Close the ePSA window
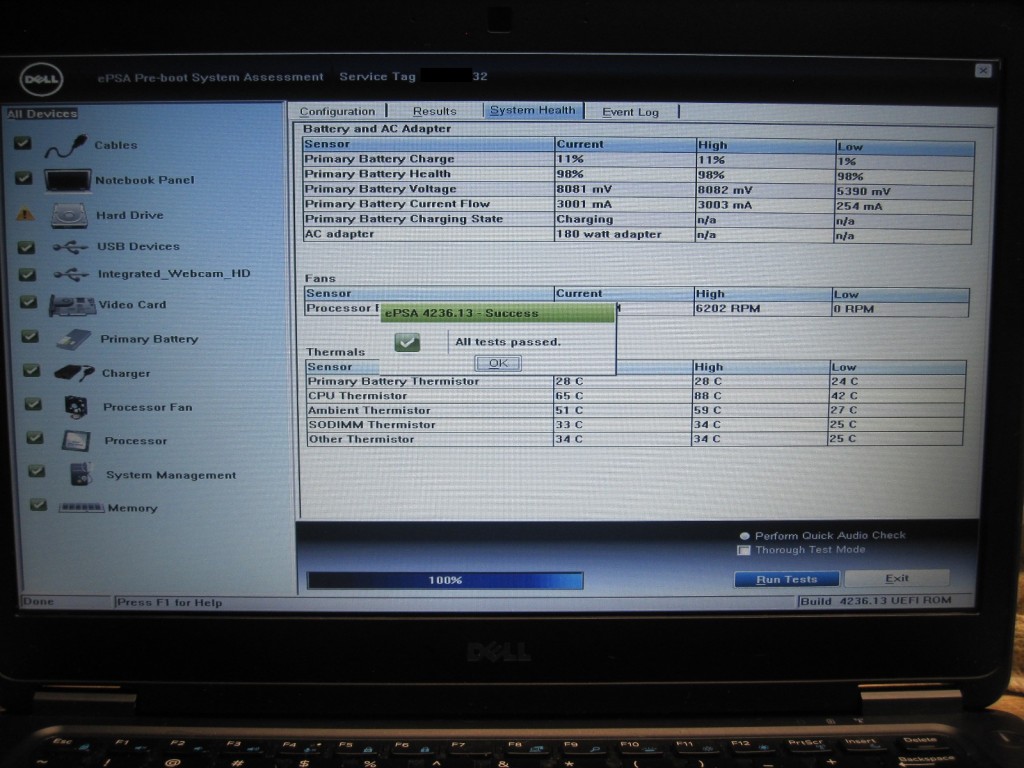This screenshot has height=768, width=1024. point(983,71)
